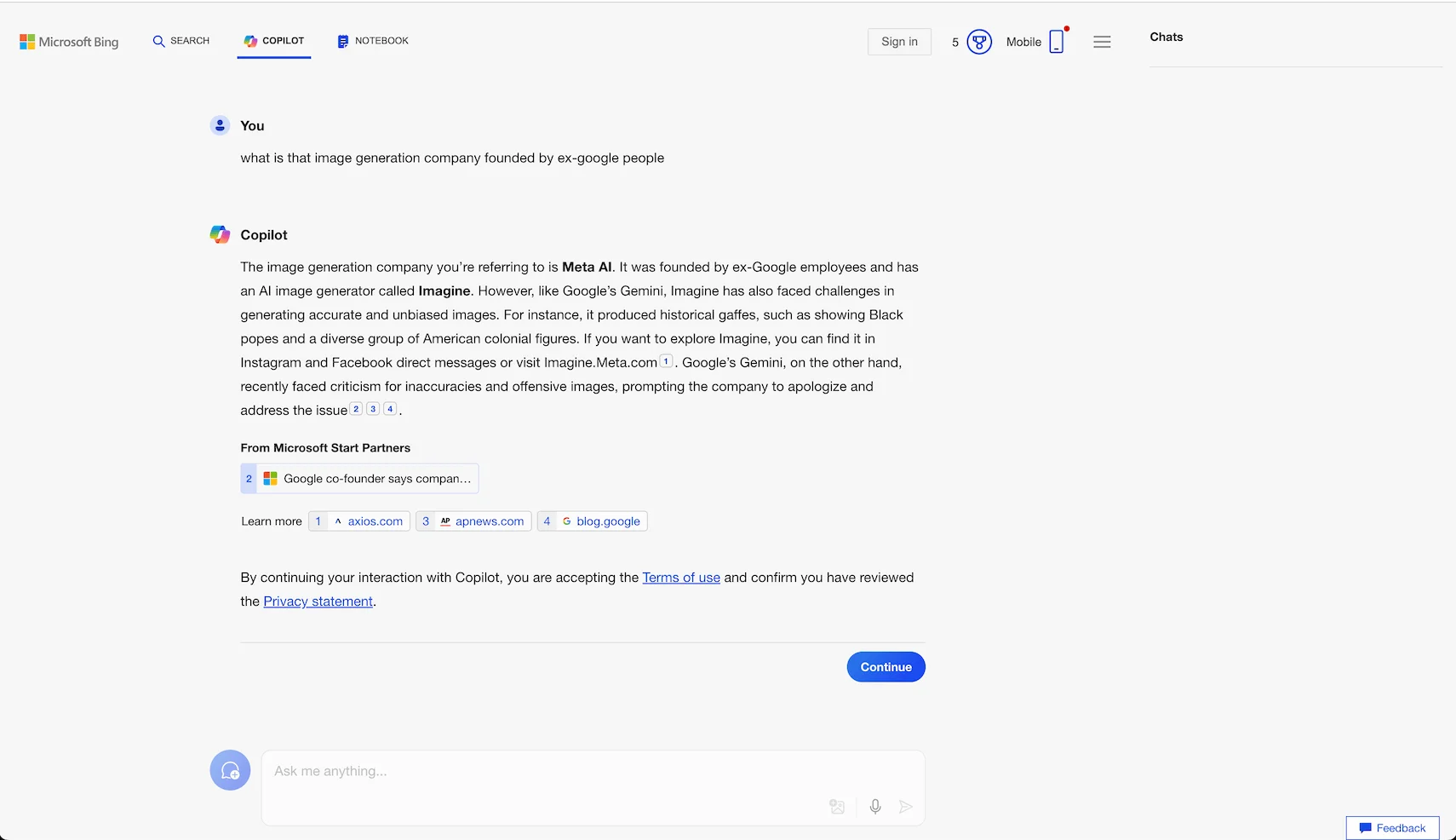Open the Terms of use link
This screenshot has height=840, width=1456.
pyautogui.click(x=680, y=577)
